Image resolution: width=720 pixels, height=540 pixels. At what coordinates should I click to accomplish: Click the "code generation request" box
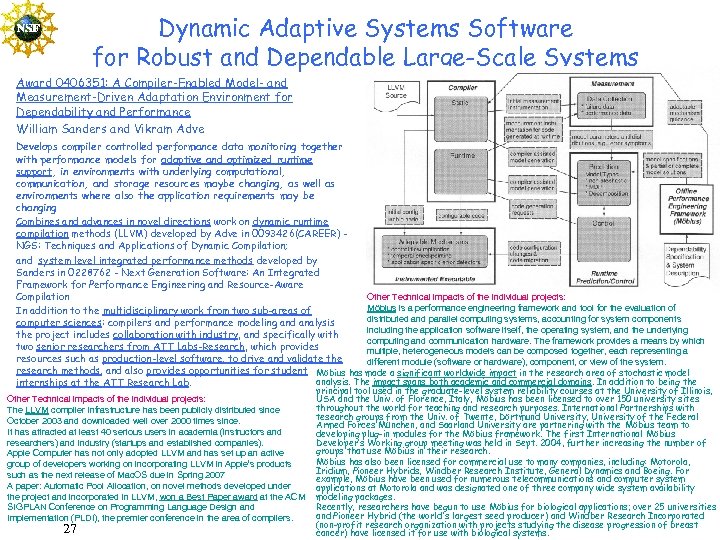click(533, 209)
